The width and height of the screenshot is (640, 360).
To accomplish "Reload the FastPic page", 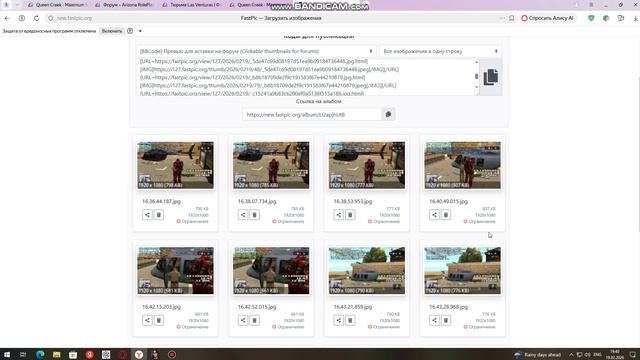I will (36, 18).
